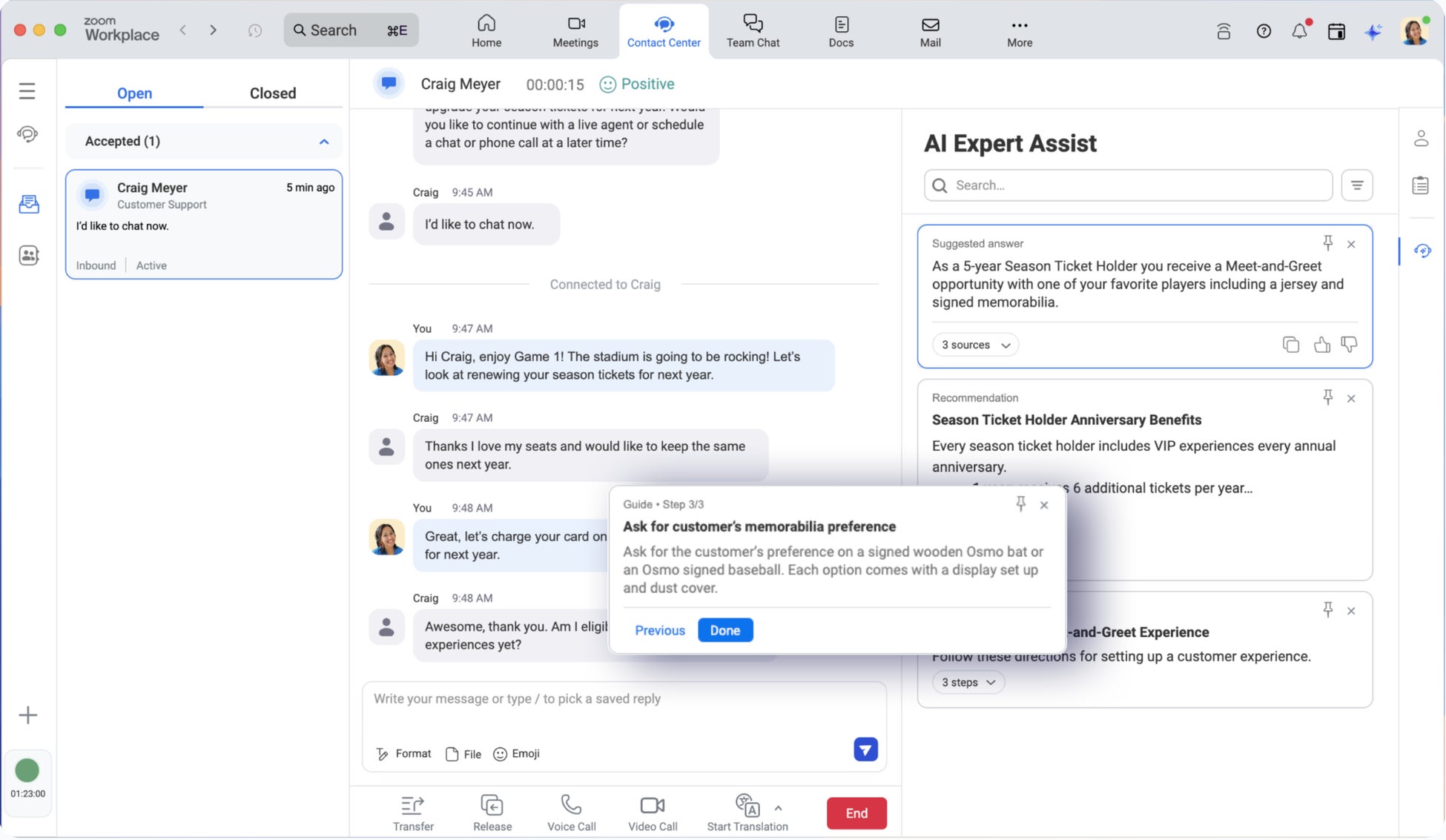Switch to the Closed tab
The image size is (1446, 840).
272,93
